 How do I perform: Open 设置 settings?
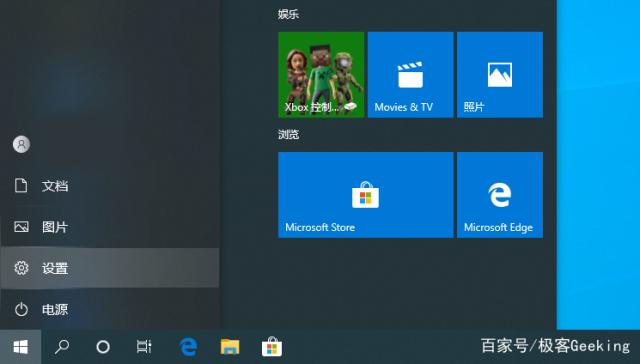[x=109, y=268]
